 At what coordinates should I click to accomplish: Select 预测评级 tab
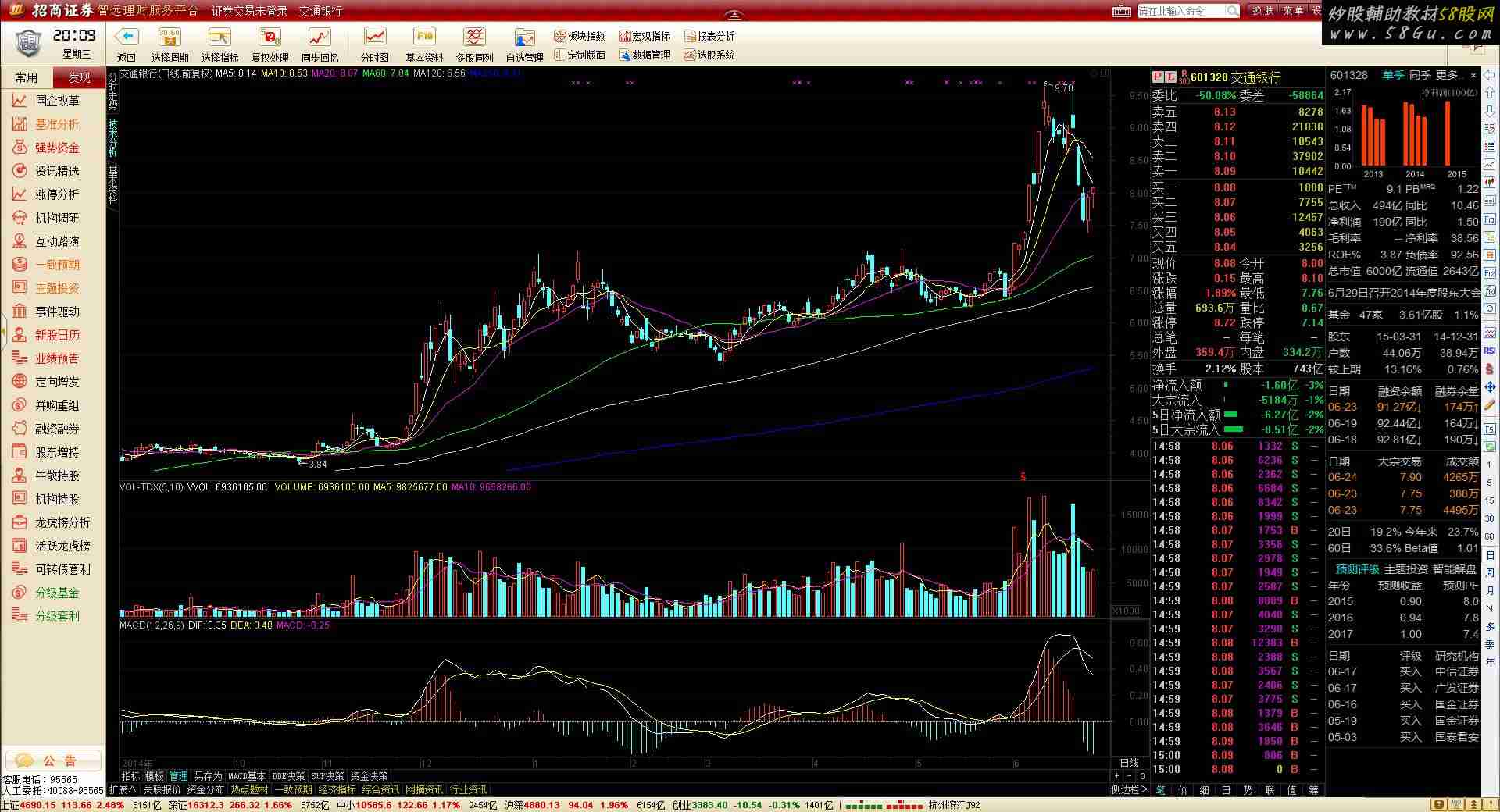[x=1357, y=569]
